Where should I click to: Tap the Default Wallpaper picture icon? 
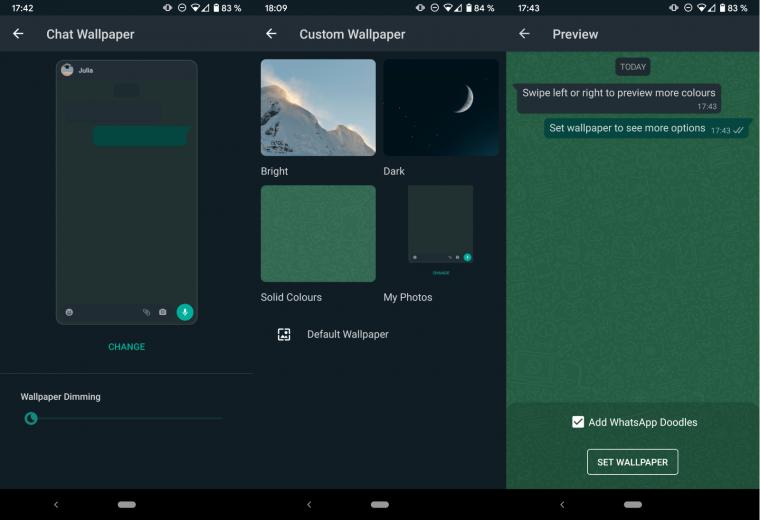tap(284, 334)
